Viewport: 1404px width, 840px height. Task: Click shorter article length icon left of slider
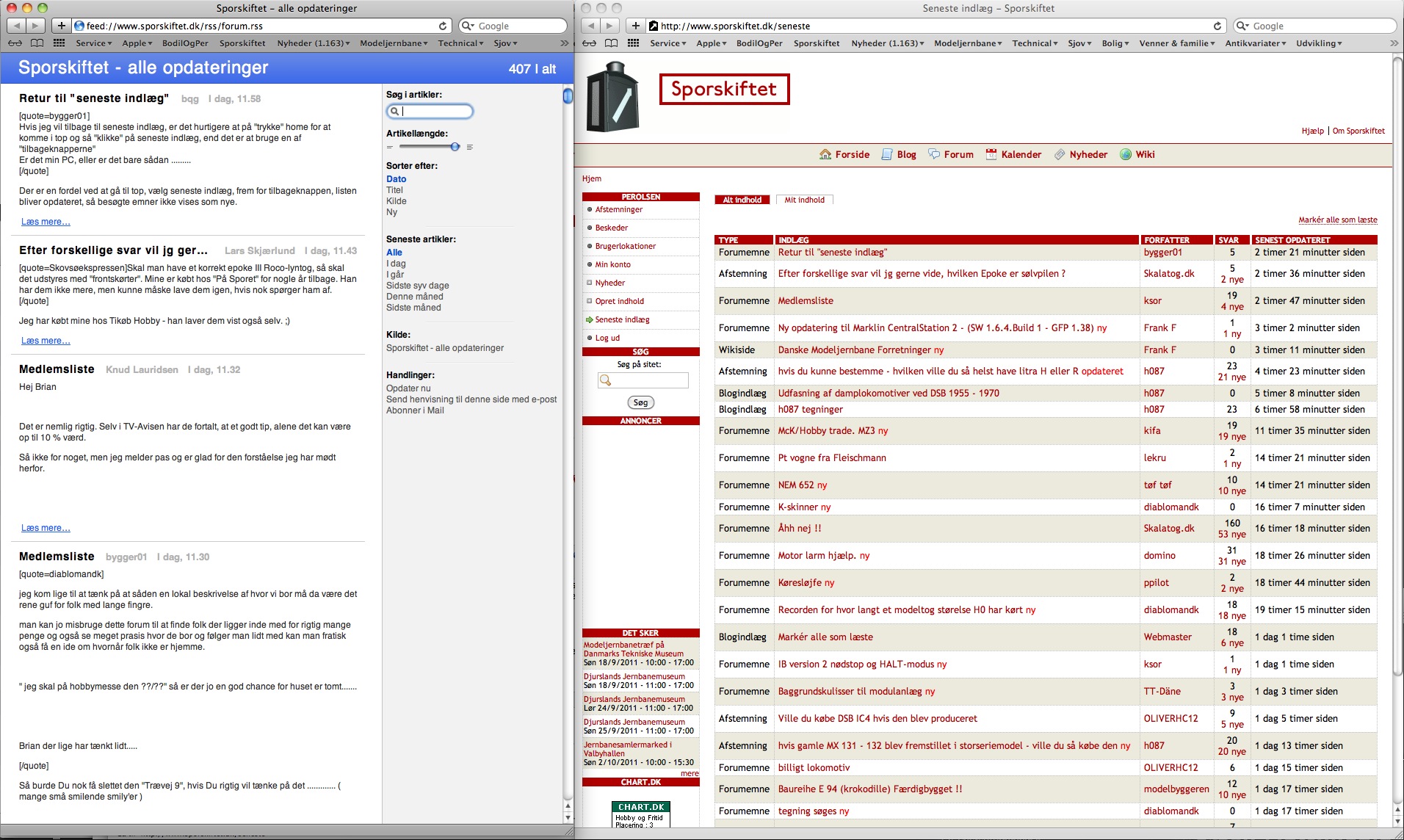390,147
